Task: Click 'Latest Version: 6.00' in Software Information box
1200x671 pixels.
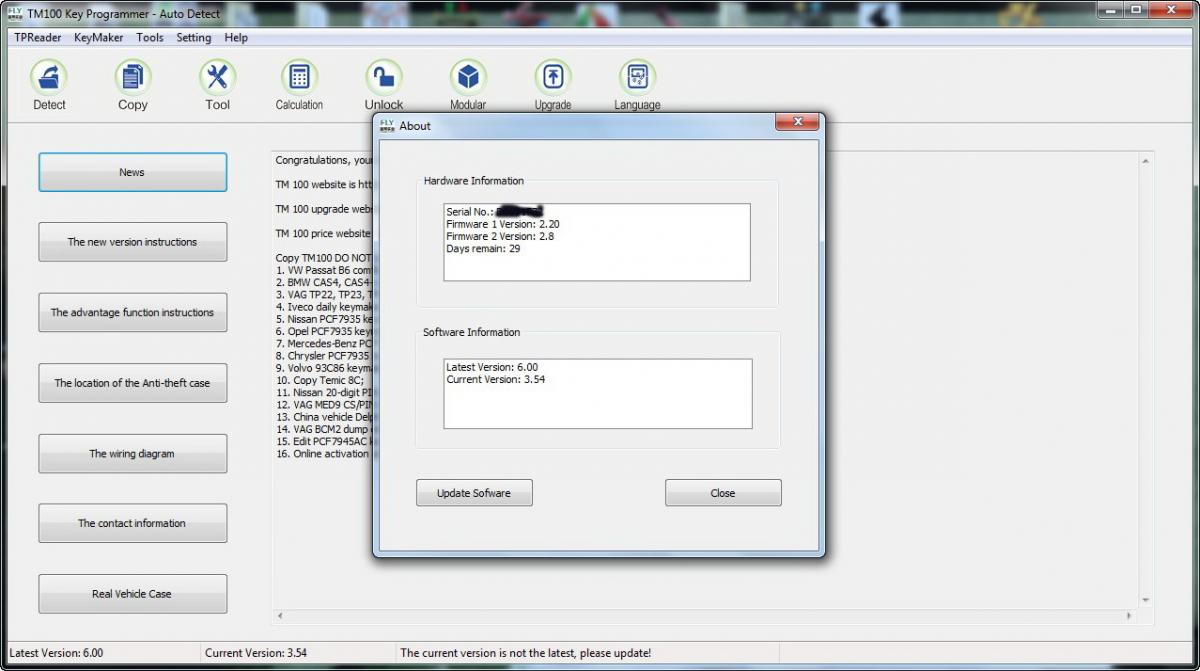Action: [492, 367]
